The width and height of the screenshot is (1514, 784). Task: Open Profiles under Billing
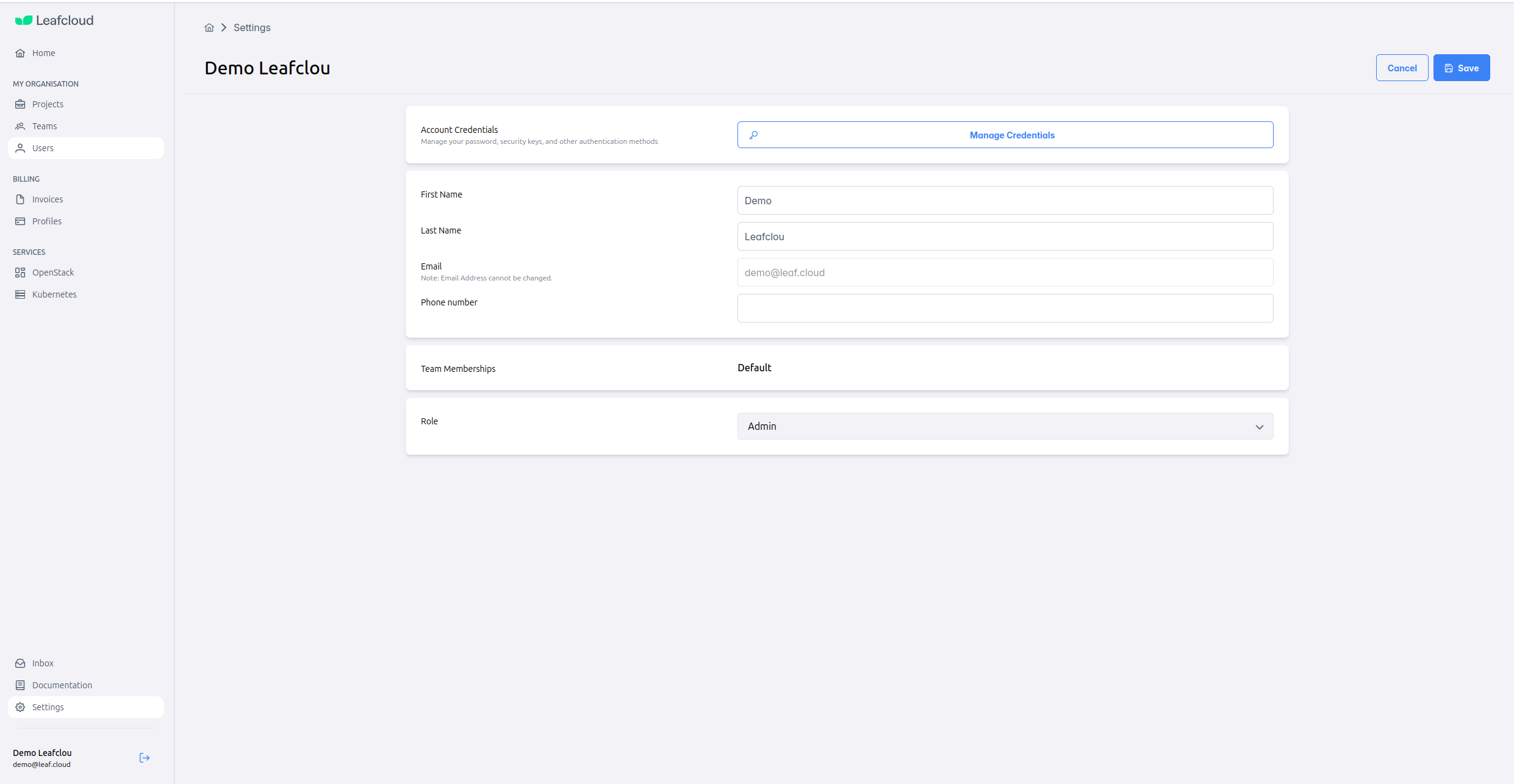(86, 221)
